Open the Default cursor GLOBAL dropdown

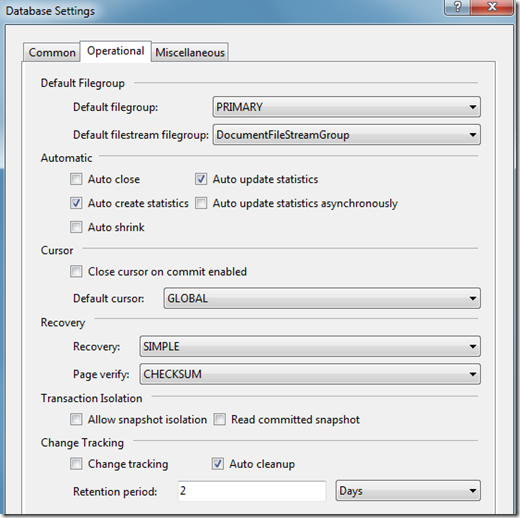pyautogui.click(x=322, y=298)
